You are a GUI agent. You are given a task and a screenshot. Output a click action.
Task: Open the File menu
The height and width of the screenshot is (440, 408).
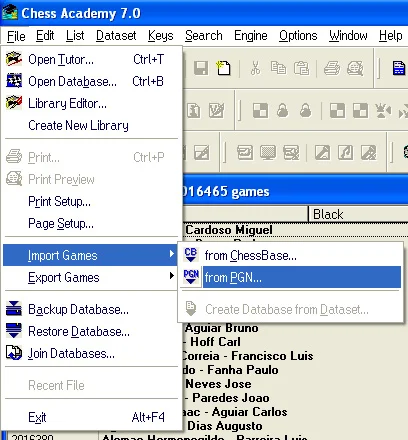[16, 36]
